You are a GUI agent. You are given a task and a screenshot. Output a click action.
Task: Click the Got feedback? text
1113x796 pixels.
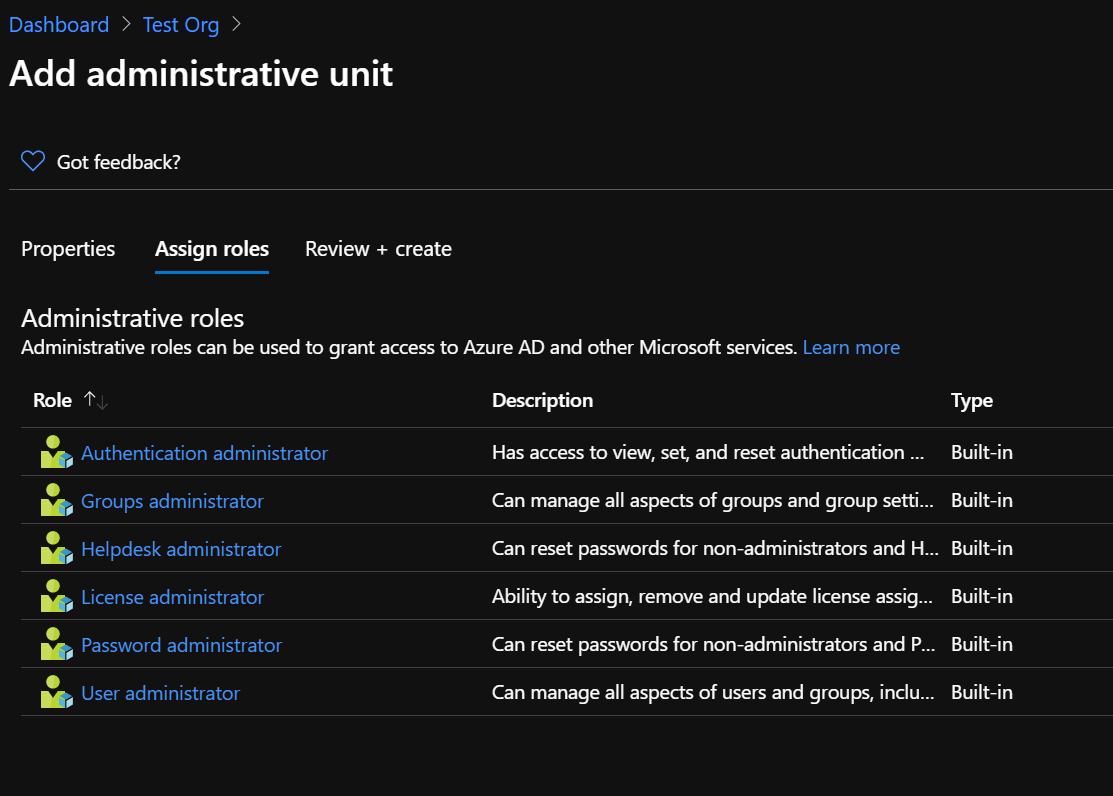tap(119, 163)
